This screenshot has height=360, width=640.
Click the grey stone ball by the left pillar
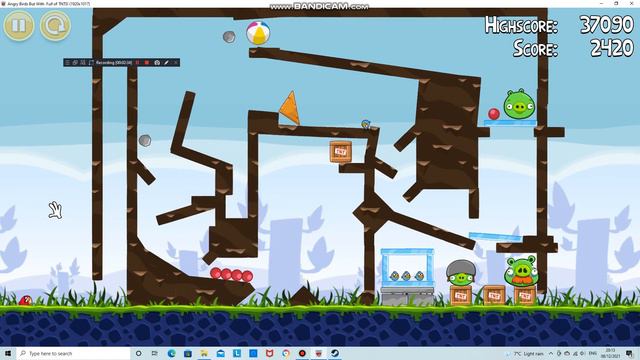(145, 141)
